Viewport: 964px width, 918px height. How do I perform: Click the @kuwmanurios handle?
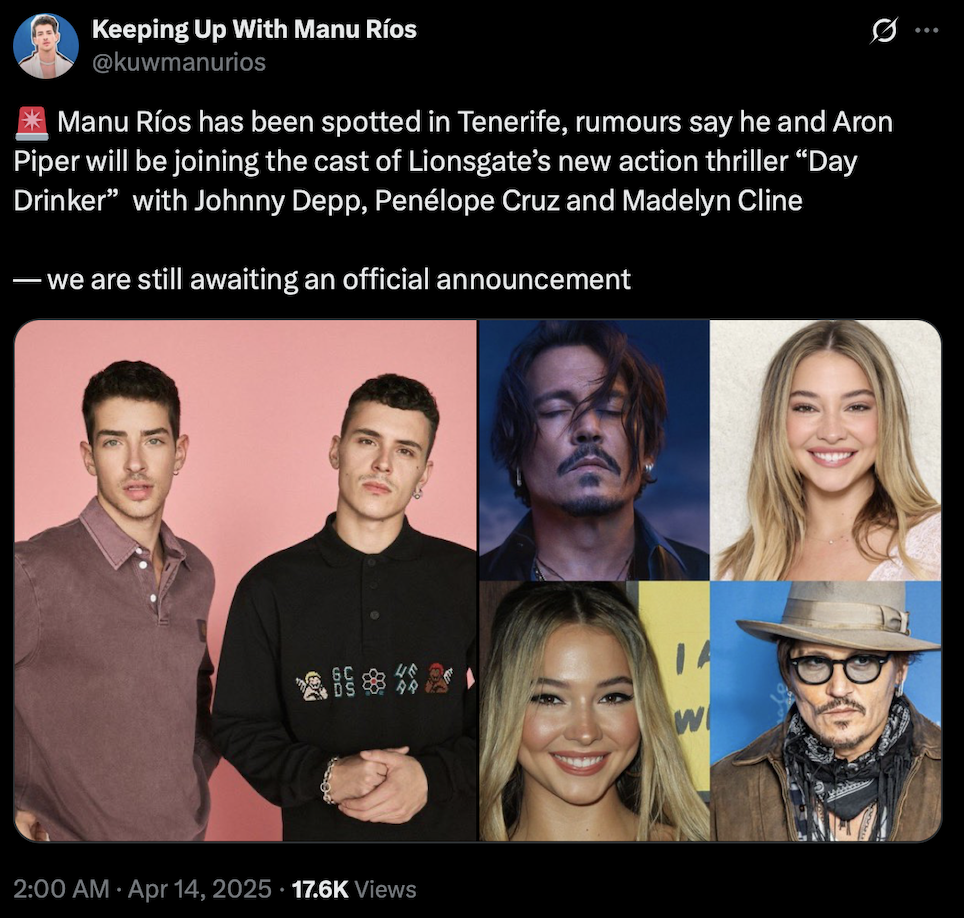point(178,62)
